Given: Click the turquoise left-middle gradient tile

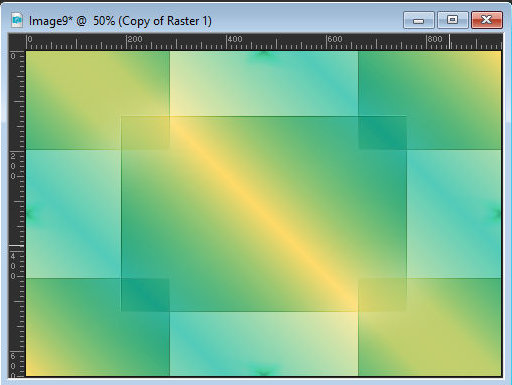Looking at the screenshot, I should tap(73, 214).
